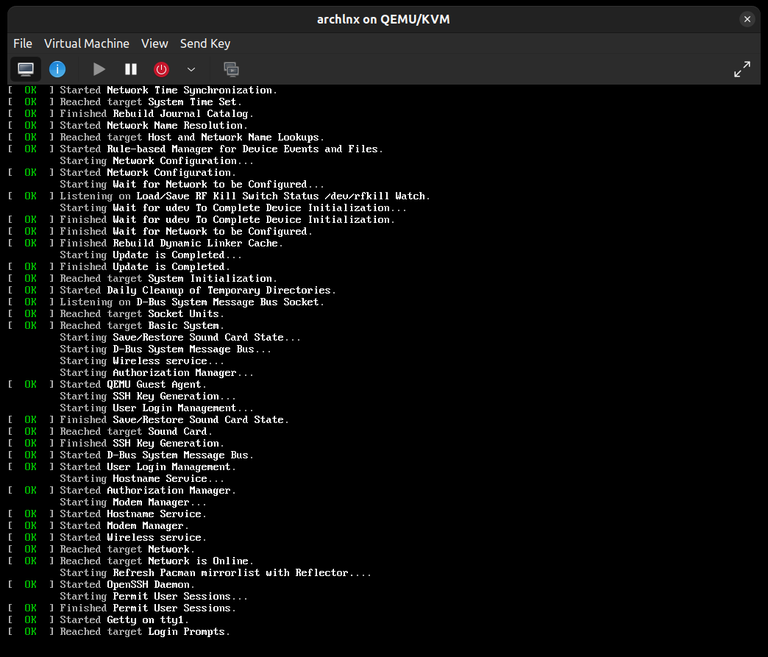Click 'Starting Wireless service...' line
This screenshot has height=657, width=768.
point(142,361)
